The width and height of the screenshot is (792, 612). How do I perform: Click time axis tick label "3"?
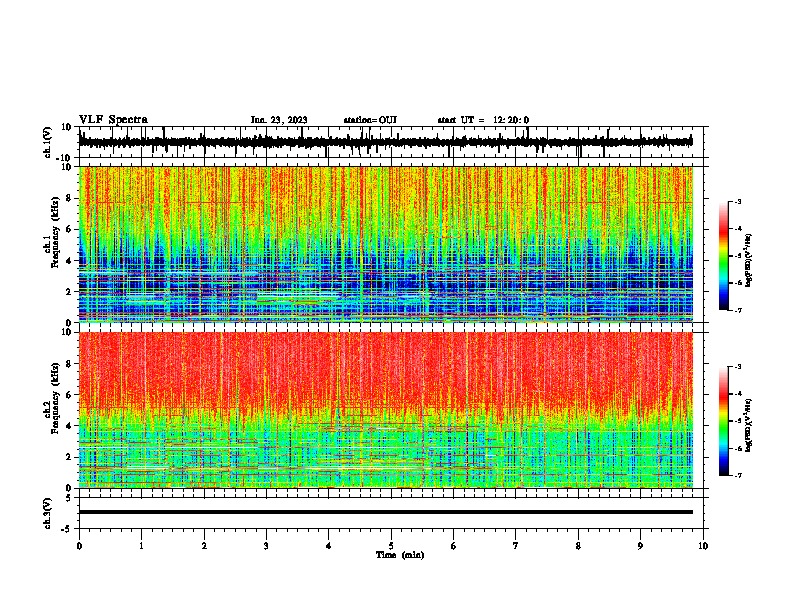pos(266,546)
